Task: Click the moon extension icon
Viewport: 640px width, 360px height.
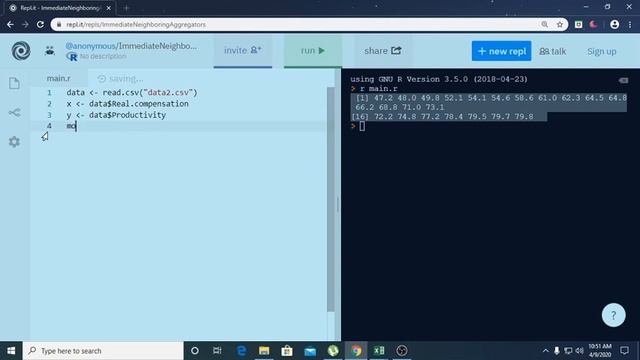Action: (x=593, y=24)
